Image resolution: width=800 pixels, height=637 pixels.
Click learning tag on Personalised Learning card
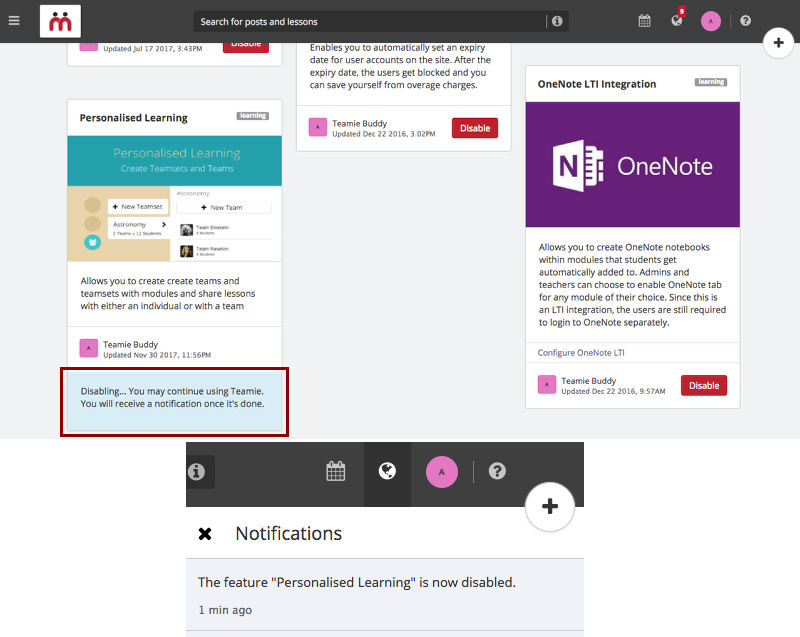pyautogui.click(x=253, y=116)
